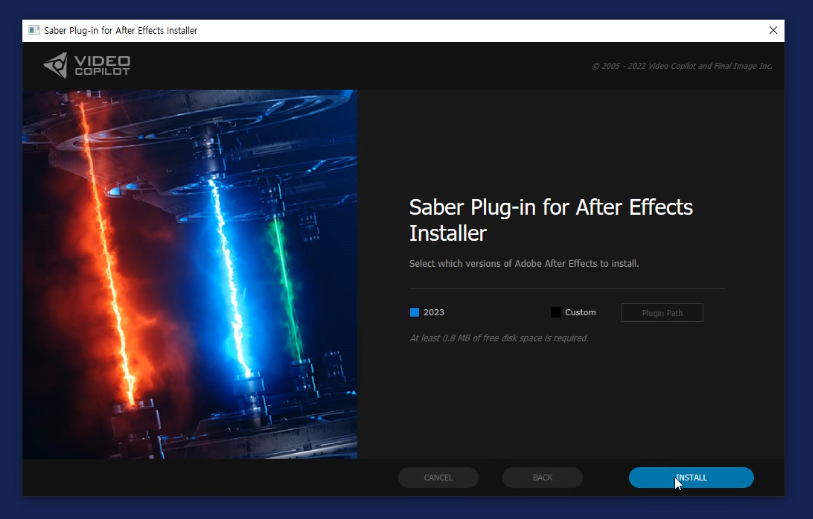Click the installer title bar app icon

point(34,30)
